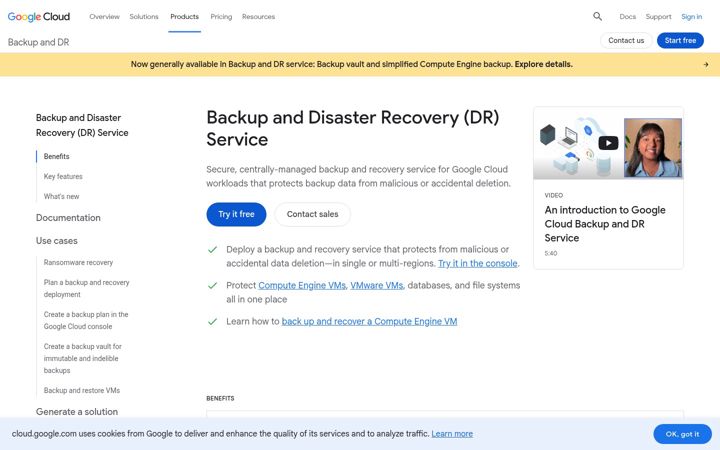Viewport: 720px width, 450px height.
Task: Click the 5:40 video duration text
Action: [x=551, y=253]
